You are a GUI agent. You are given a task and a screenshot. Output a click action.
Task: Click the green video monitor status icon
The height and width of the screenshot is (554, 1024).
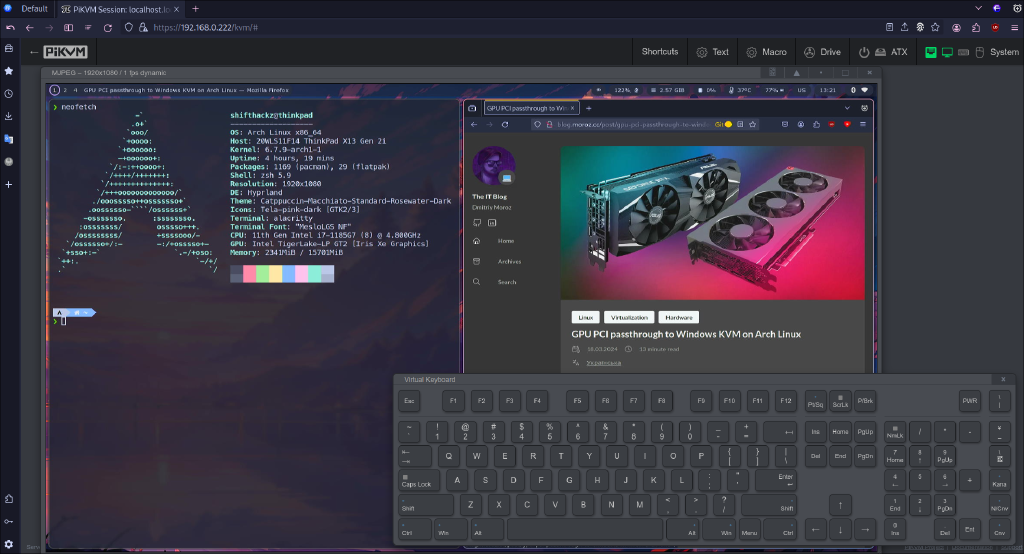click(947, 52)
